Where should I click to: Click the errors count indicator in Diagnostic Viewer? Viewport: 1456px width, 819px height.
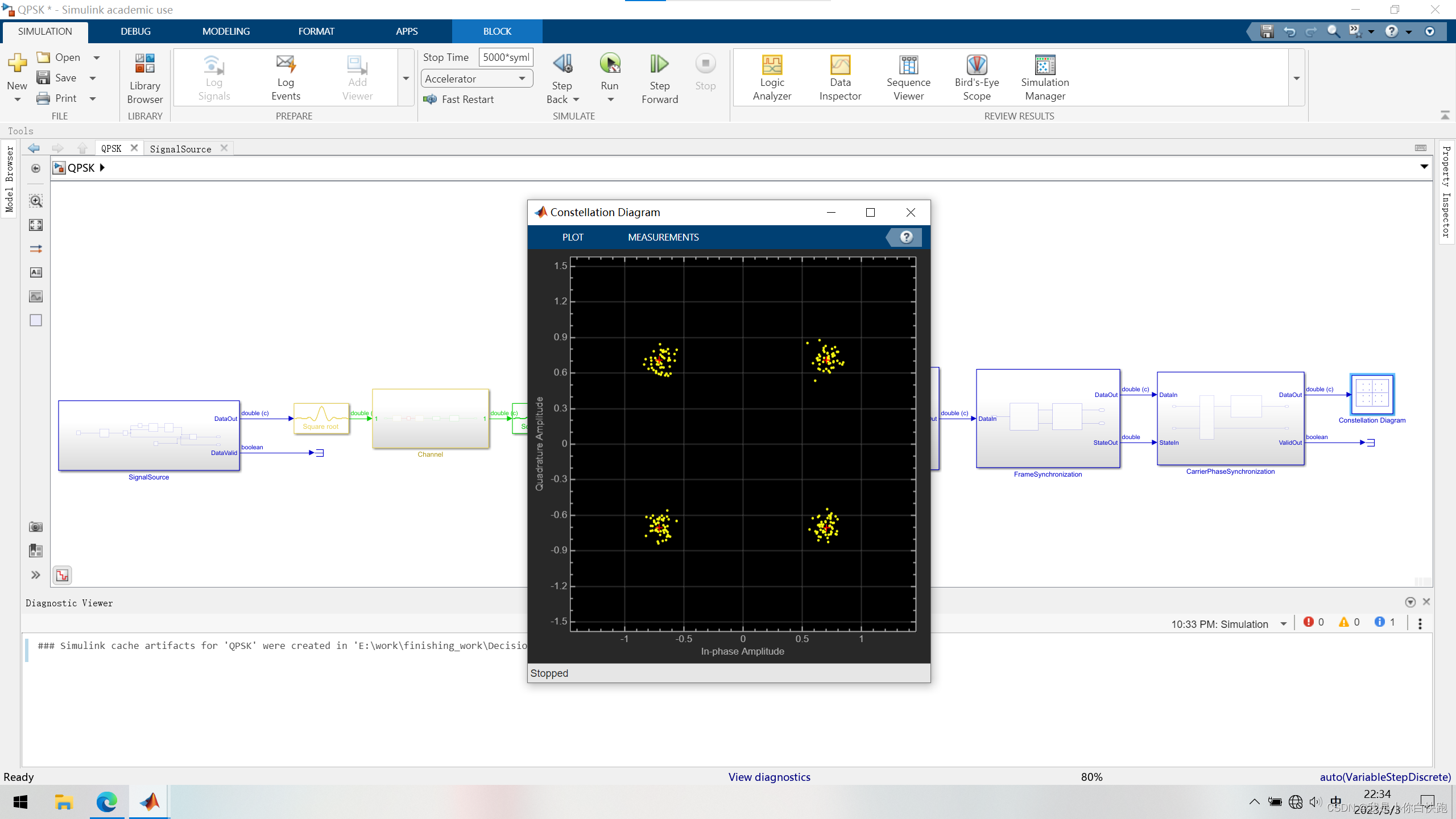1314,622
